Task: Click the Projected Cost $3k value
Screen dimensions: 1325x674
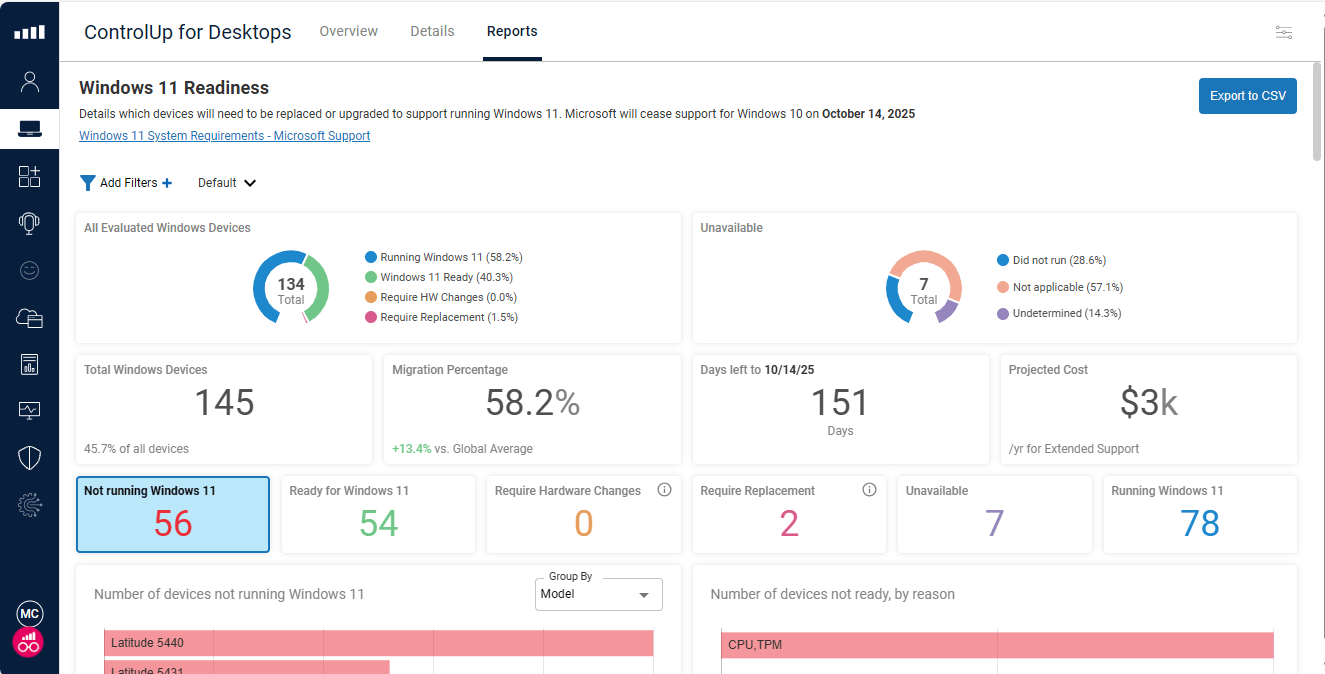Action: pyautogui.click(x=1149, y=402)
